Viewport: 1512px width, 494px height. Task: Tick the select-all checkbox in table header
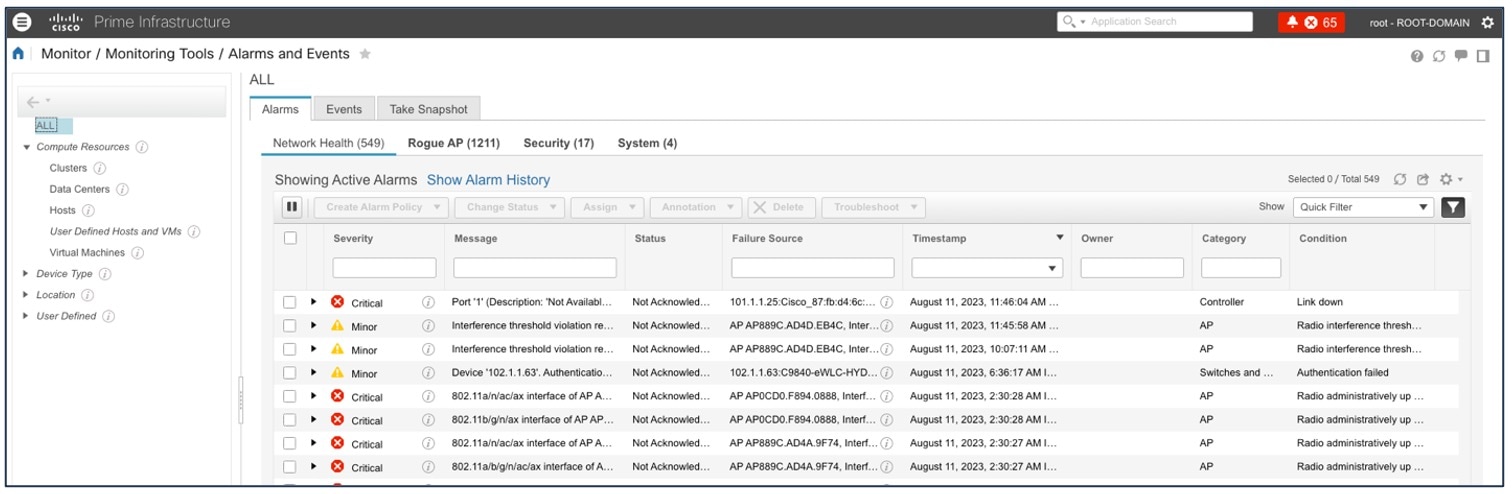(x=290, y=238)
